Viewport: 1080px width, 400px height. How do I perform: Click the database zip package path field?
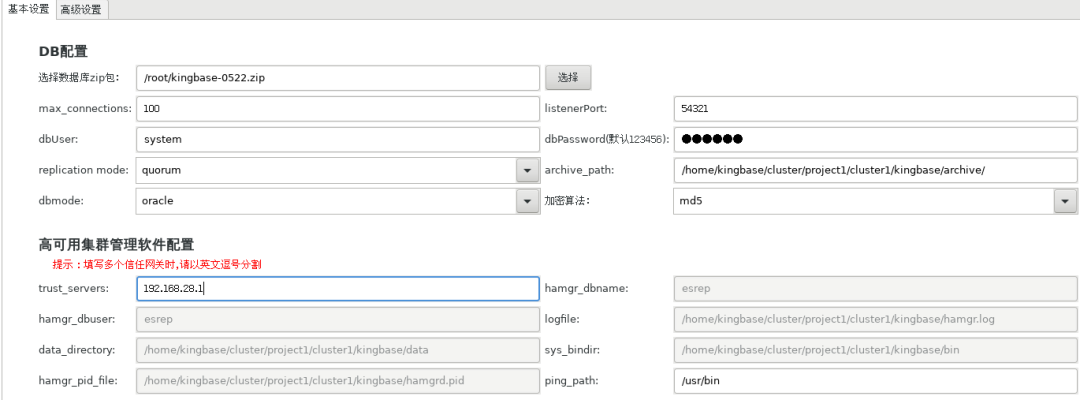337,78
